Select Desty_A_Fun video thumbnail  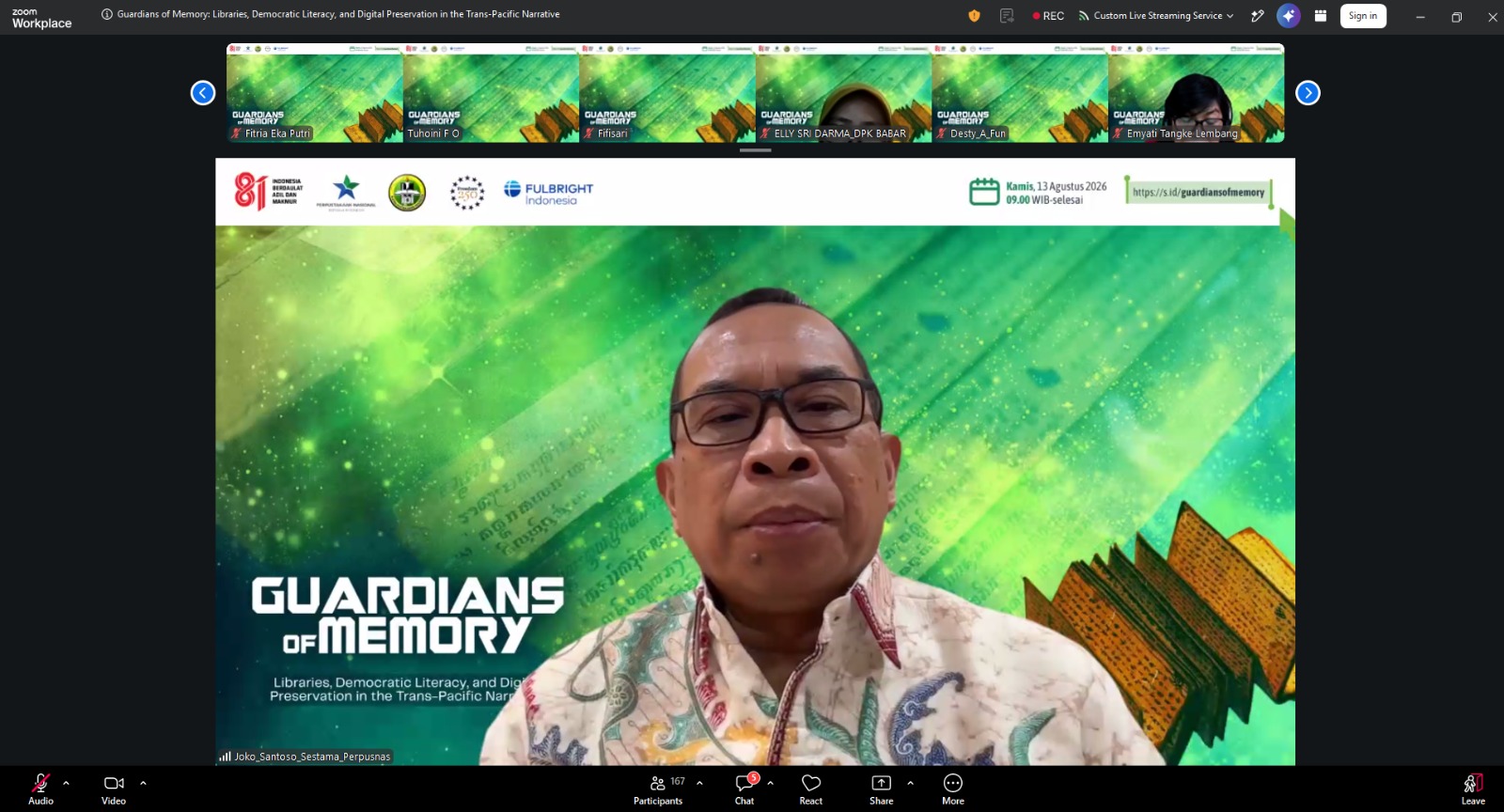point(1020,93)
